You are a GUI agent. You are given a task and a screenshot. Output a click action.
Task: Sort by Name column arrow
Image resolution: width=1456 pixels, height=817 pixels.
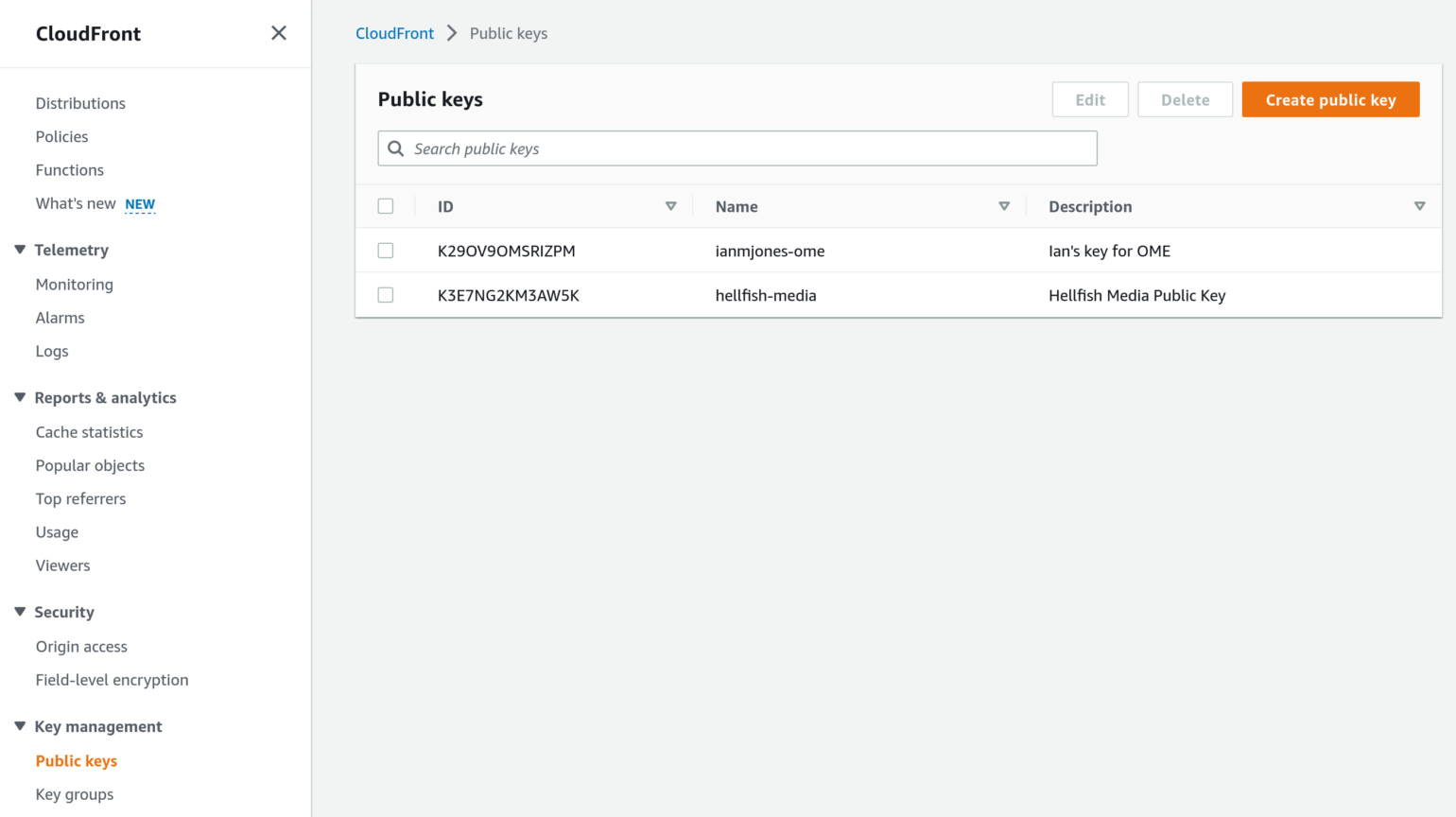tap(1004, 206)
